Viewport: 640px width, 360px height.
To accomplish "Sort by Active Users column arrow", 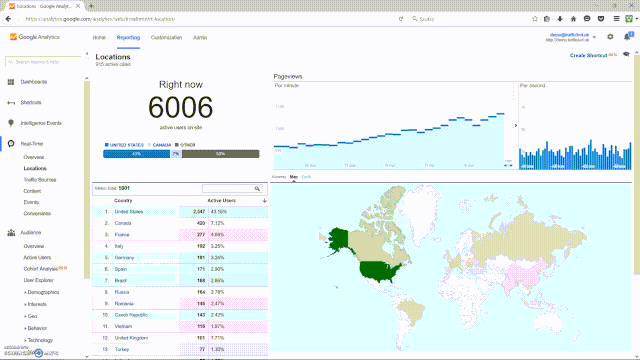I will (264, 200).
